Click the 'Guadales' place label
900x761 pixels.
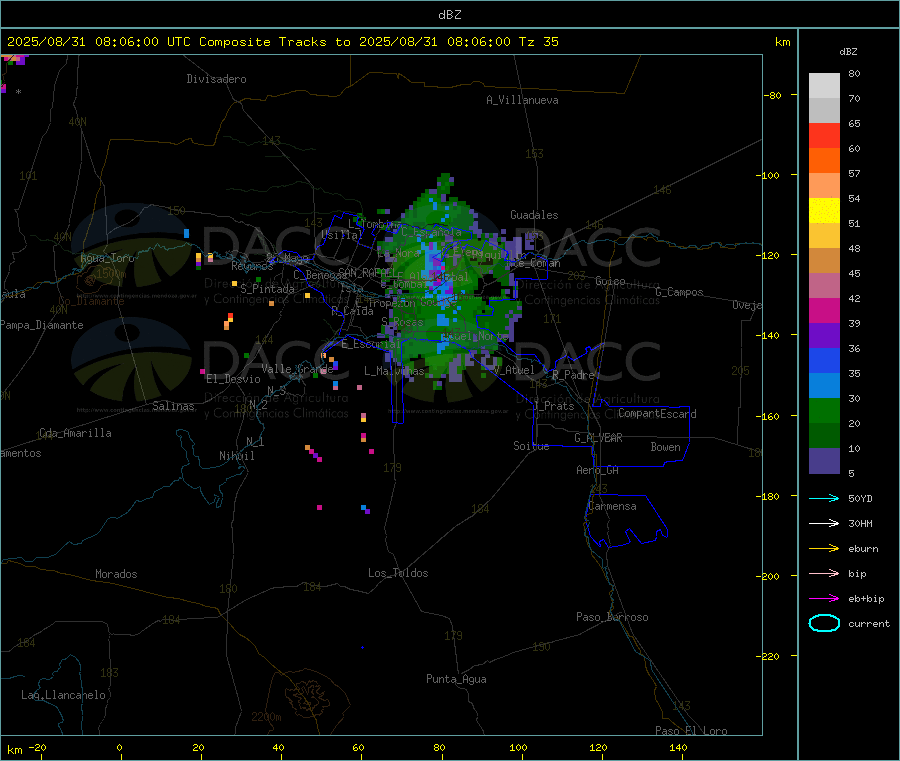pos(534,215)
